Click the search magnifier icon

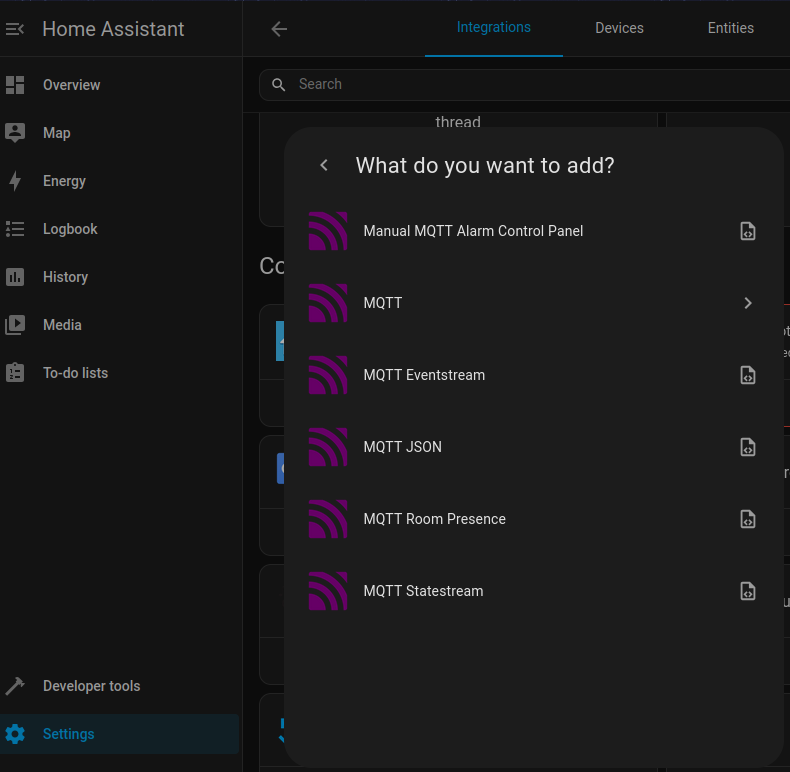click(x=279, y=85)
